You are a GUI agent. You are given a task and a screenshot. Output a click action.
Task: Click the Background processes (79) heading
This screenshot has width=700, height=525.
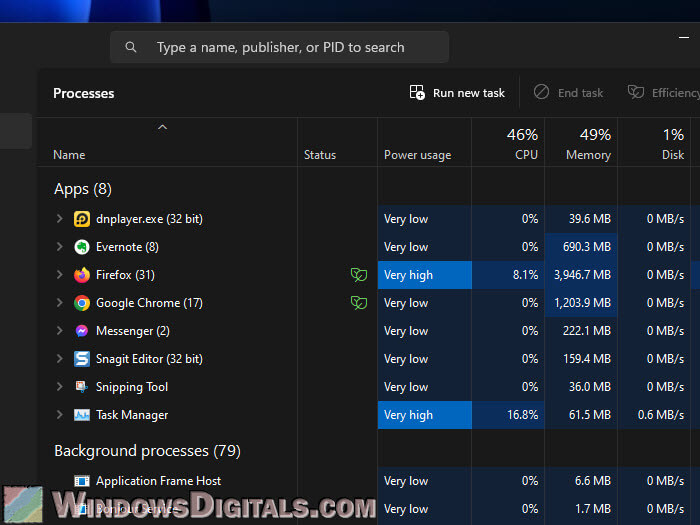pos(147,451)
